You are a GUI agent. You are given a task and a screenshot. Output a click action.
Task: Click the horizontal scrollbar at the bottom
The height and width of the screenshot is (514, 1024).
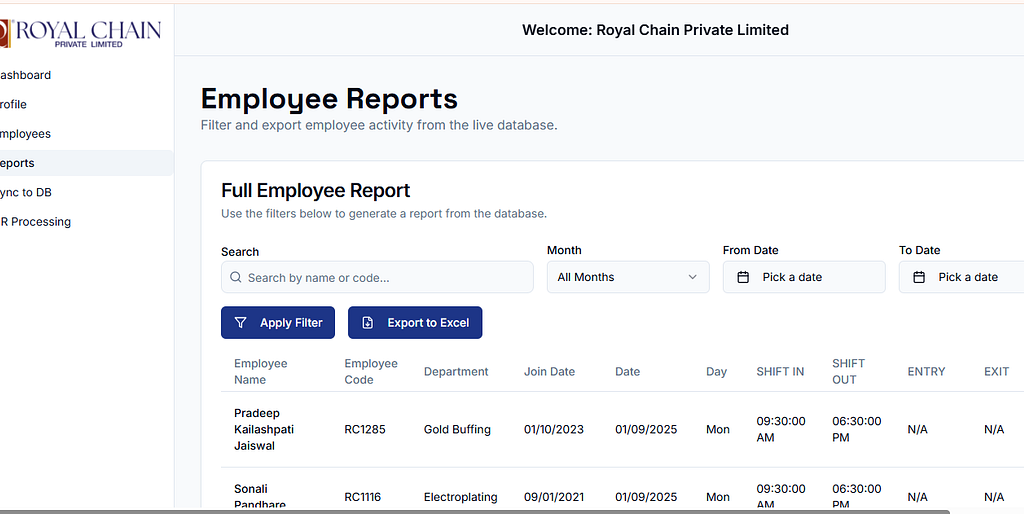click(x=474, y=511)
